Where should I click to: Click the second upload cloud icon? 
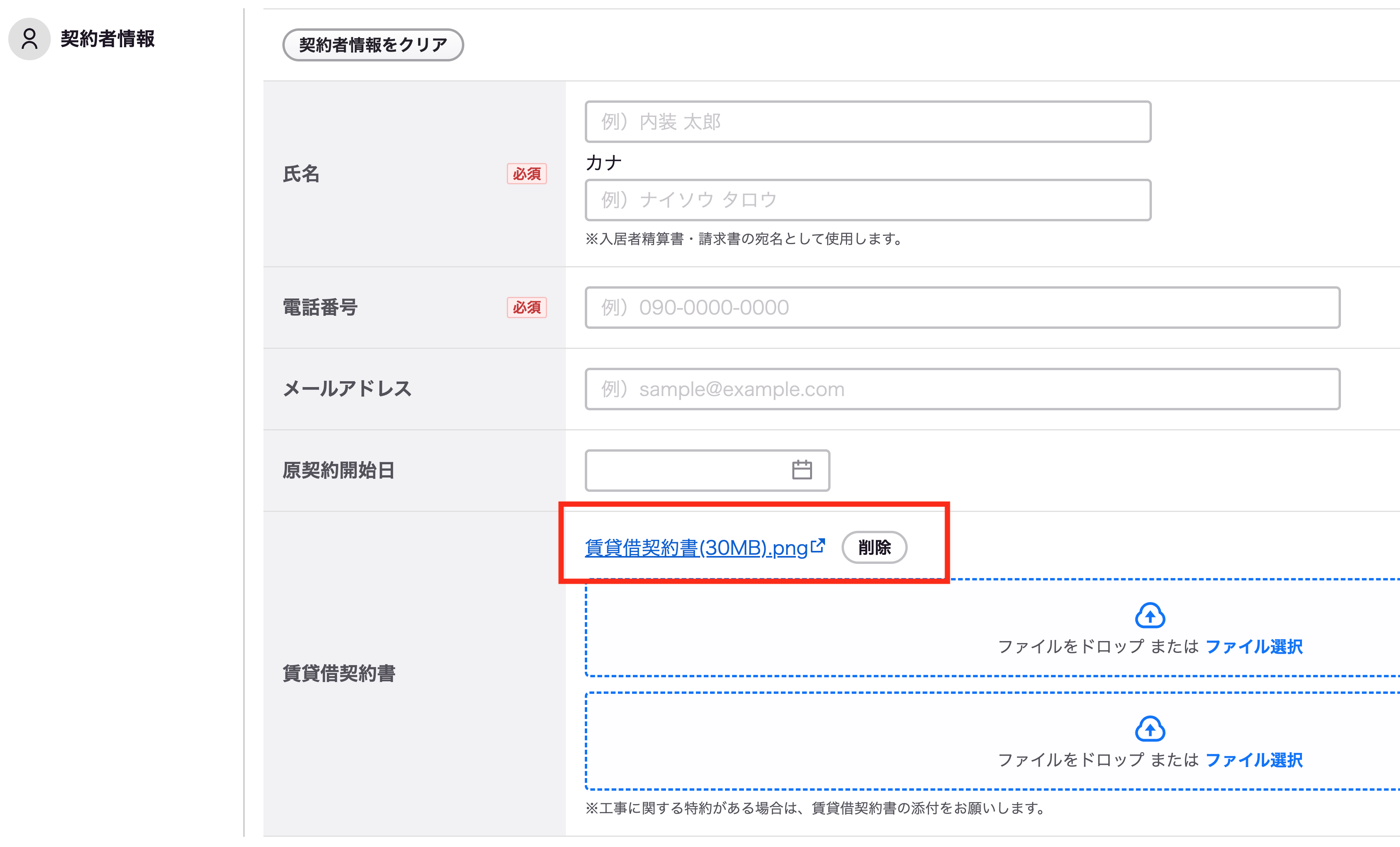point(1150,729)
